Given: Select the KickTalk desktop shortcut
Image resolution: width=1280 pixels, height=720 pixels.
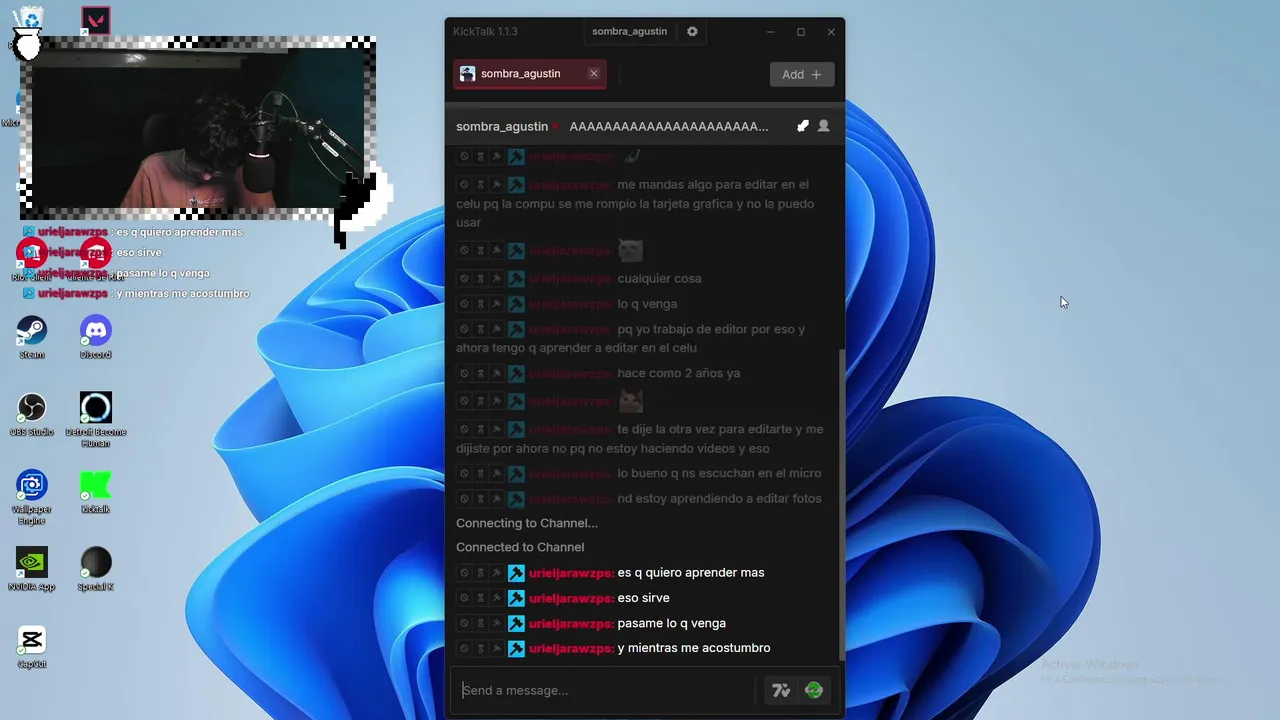Looking at the screenshot, I should click(x=96, y=491).
